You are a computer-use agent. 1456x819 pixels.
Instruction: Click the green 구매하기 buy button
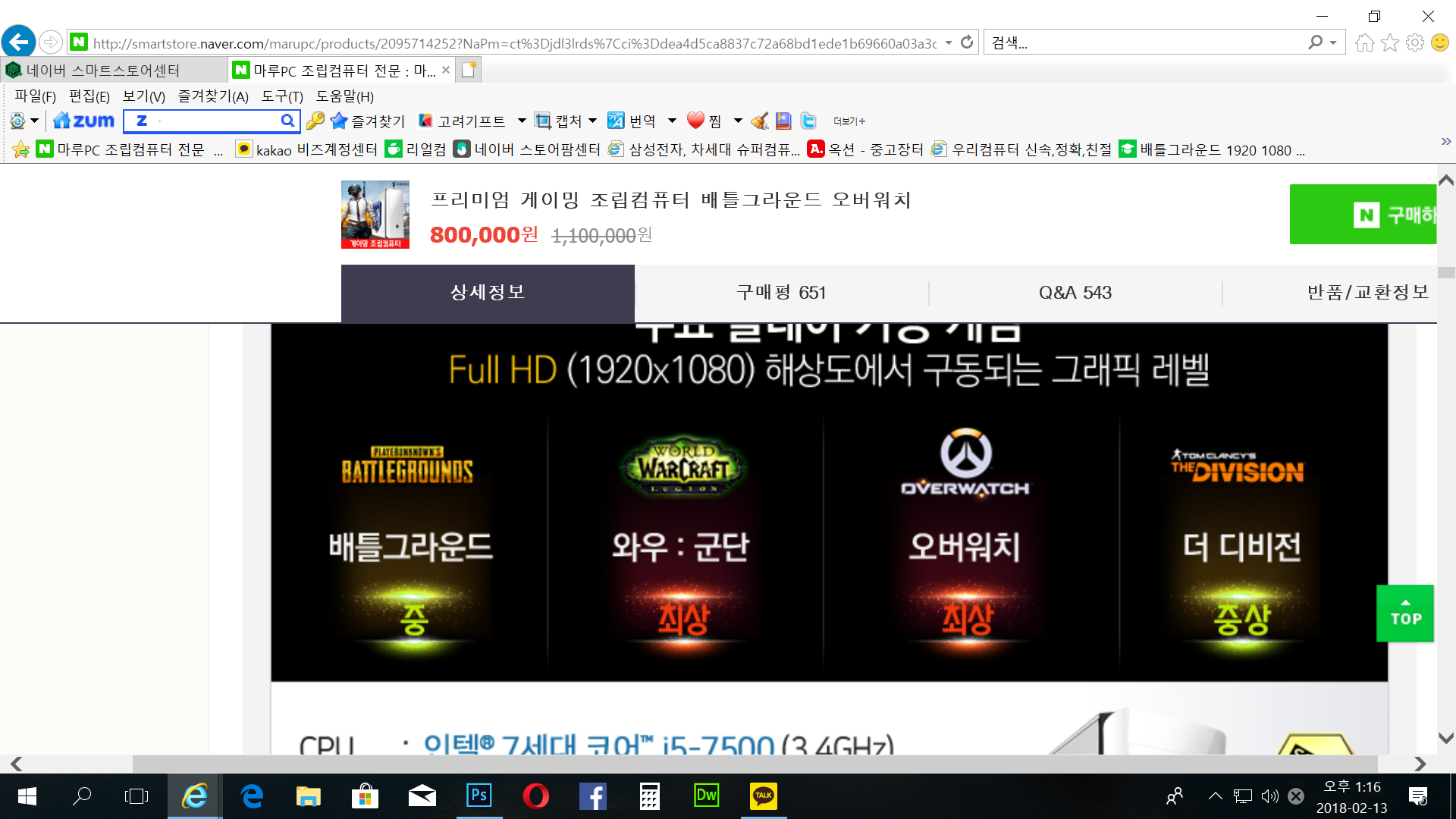click(x=1363, y=215)
